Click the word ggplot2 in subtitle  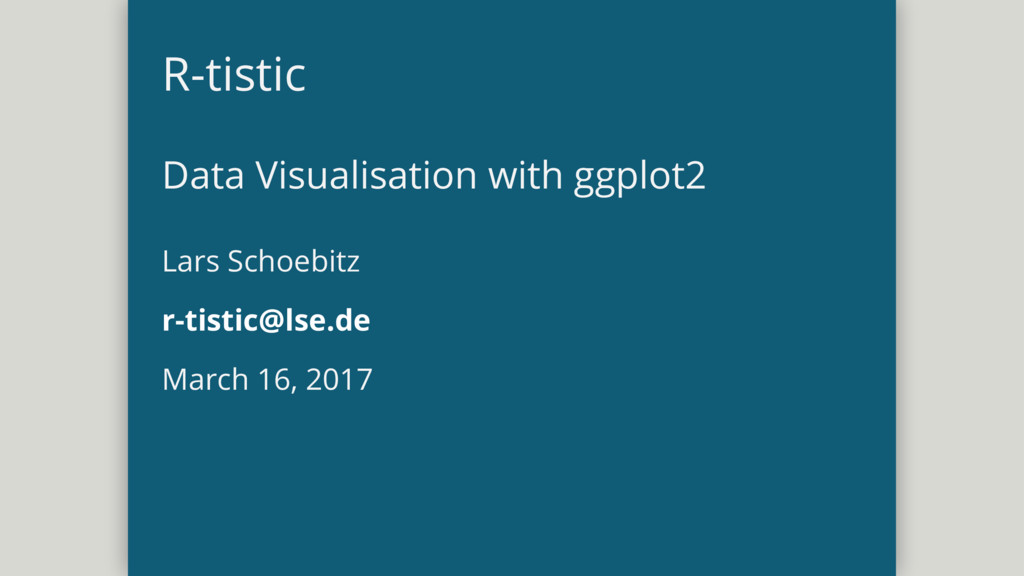pos(639,177)
